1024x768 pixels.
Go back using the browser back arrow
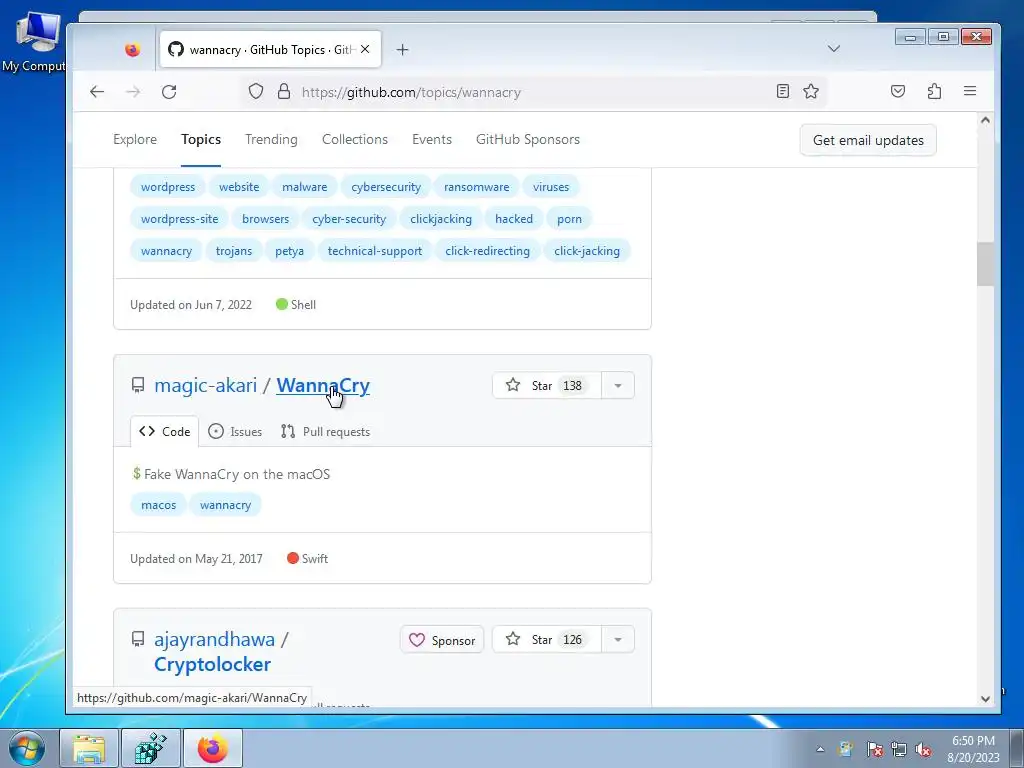click(x=97, y=91)
